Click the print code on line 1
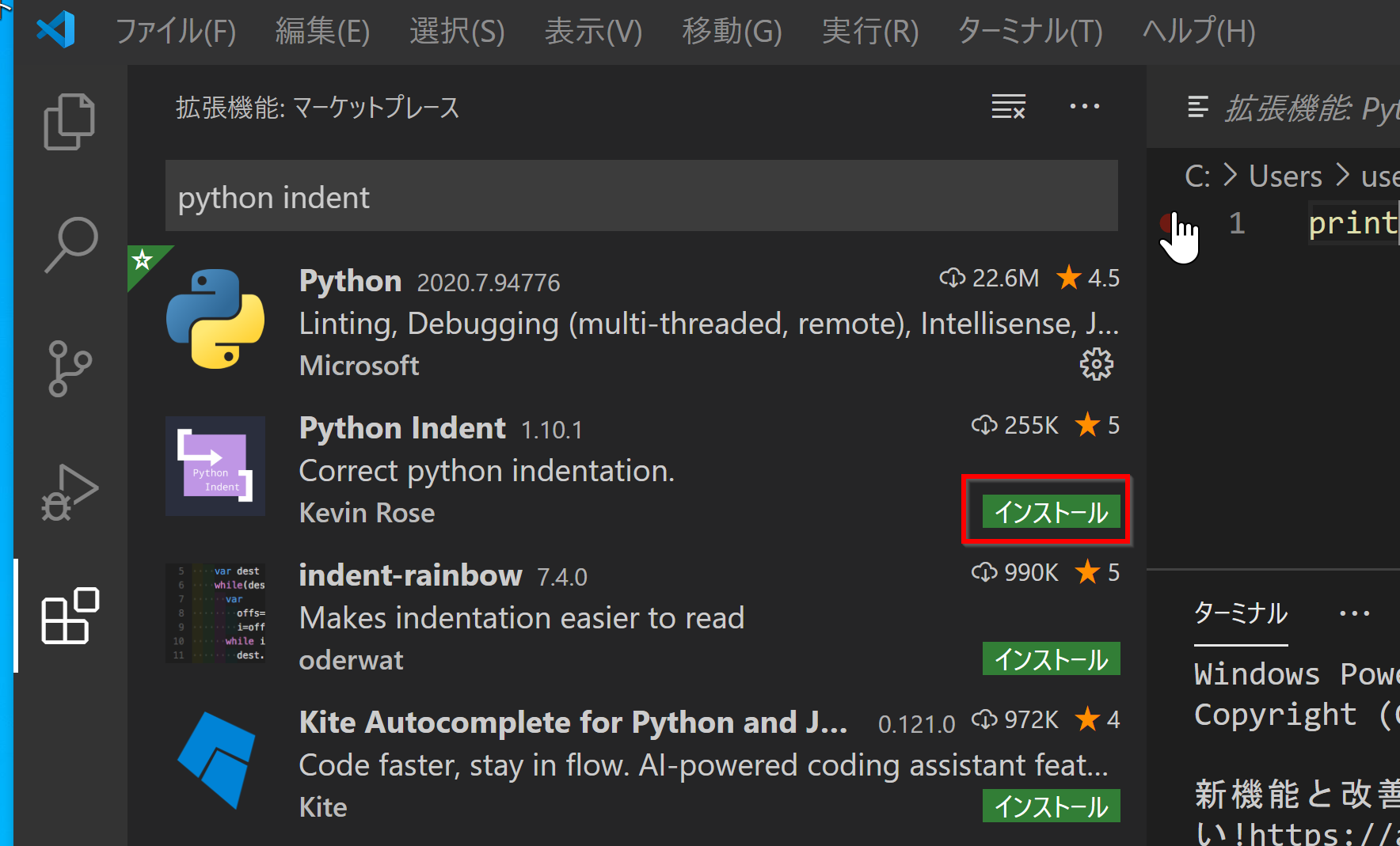Screen dimensions: 1400x846 (x=1352, y=224)
